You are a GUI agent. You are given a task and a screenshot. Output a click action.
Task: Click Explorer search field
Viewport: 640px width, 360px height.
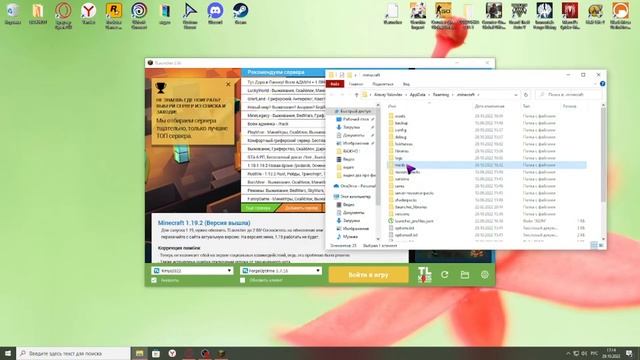pos(569,95)
